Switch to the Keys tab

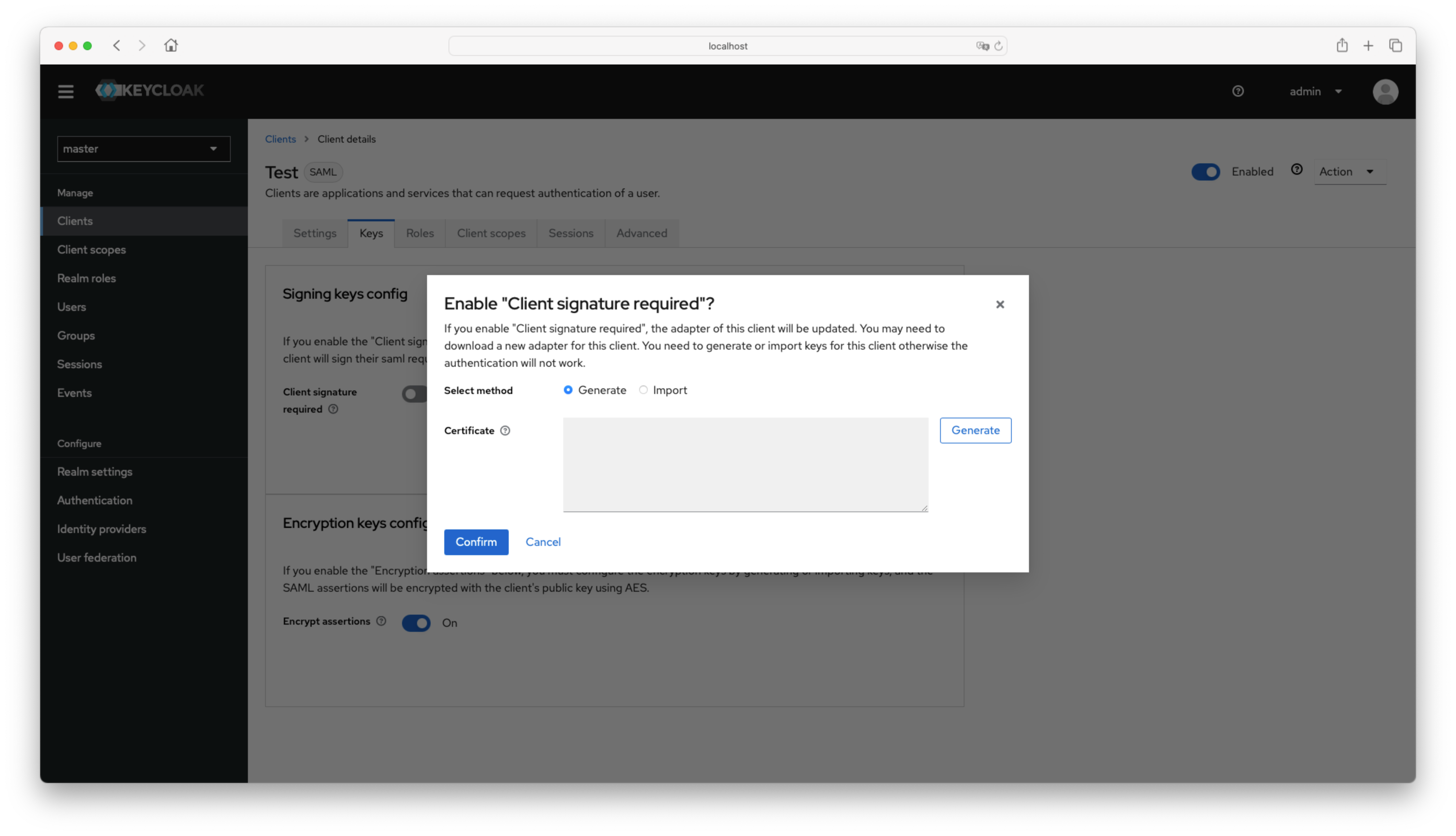pos(371,233)
